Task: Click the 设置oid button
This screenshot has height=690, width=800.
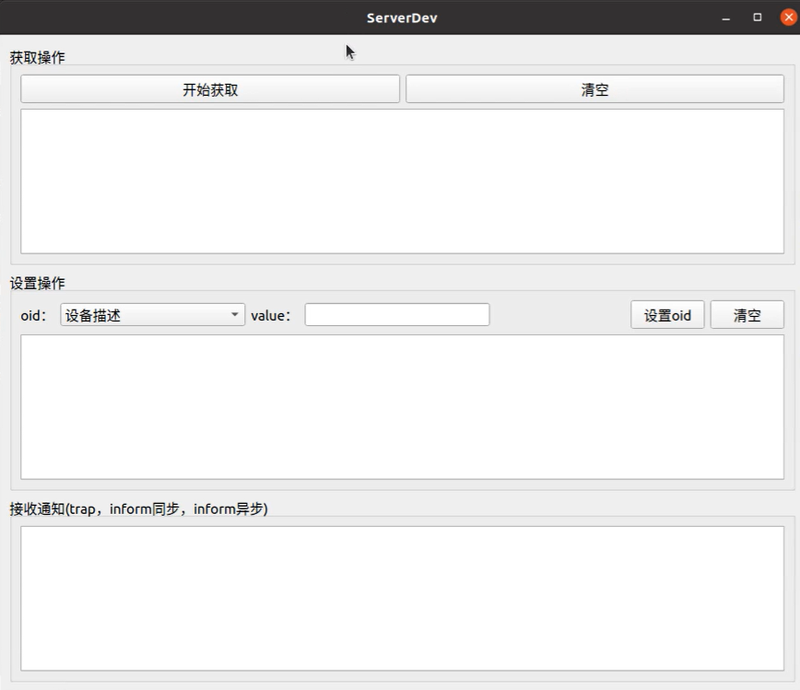Action: pyautogui.click(x=667, y=315)
